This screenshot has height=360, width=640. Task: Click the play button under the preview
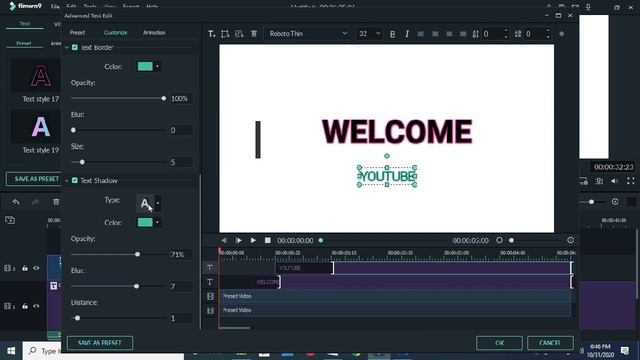tap(253, 240)
